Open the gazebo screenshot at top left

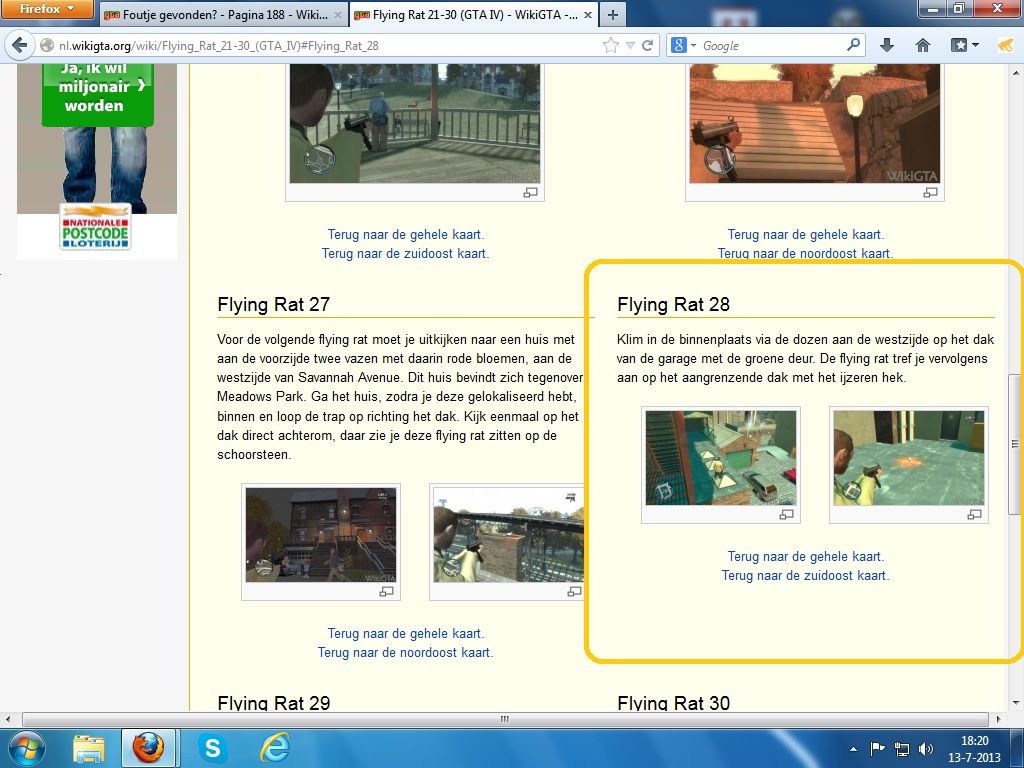click(415, 123)
